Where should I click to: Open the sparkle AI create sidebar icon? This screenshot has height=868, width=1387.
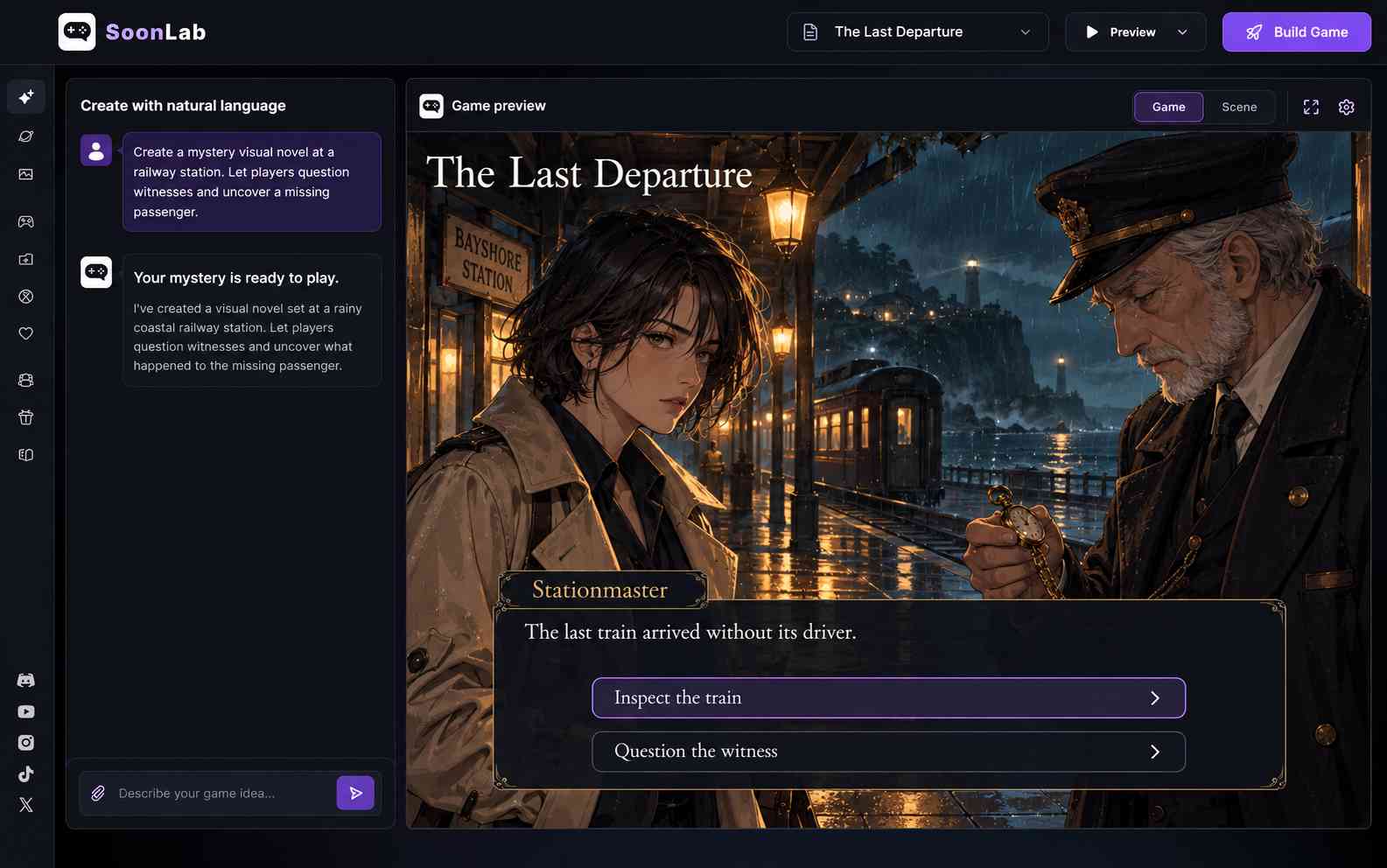pos(26,96)
